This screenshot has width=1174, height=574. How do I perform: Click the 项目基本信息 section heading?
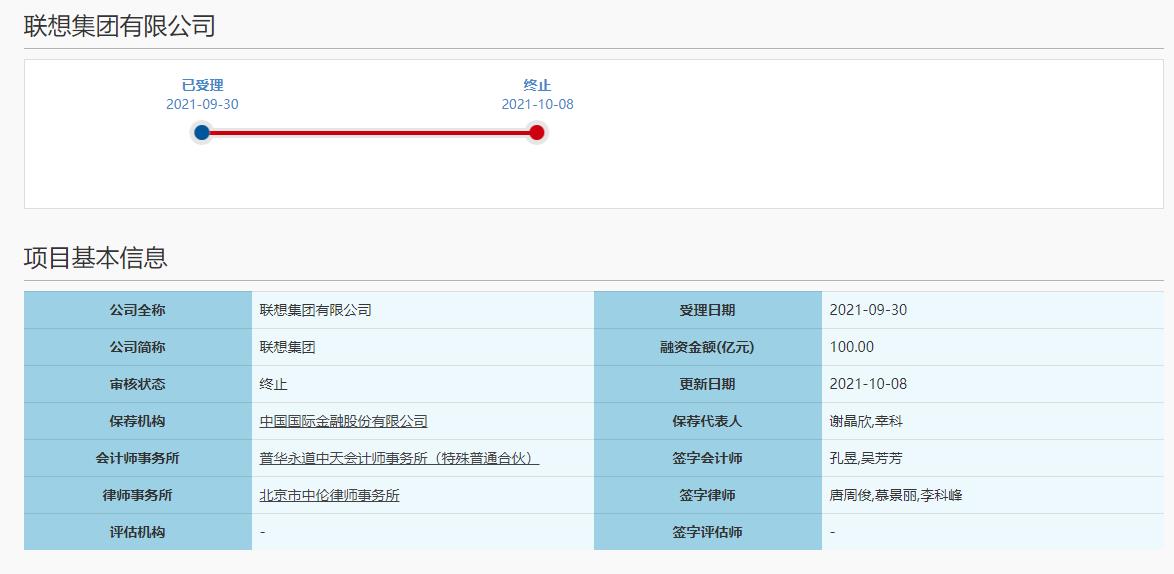pos(96,258)
